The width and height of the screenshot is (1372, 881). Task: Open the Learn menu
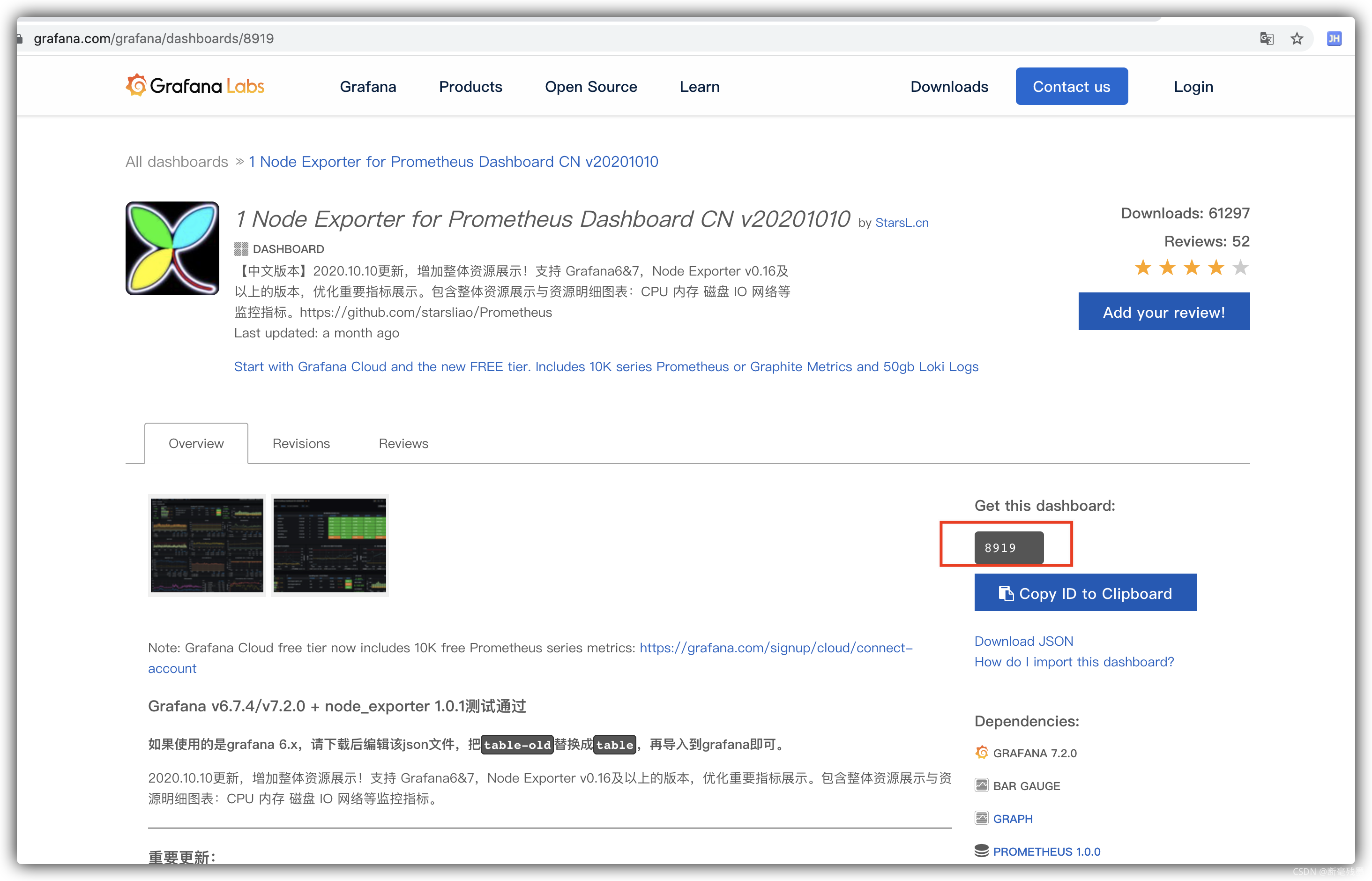coord(700,86)
